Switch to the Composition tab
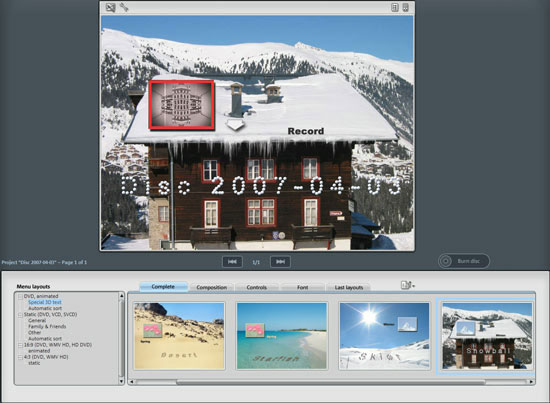550x403 pixels. point(212,287)
